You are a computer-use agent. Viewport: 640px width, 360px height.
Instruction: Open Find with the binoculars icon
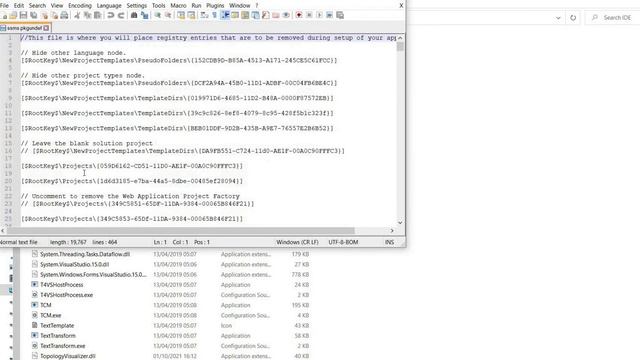click(x=134, y=16)
